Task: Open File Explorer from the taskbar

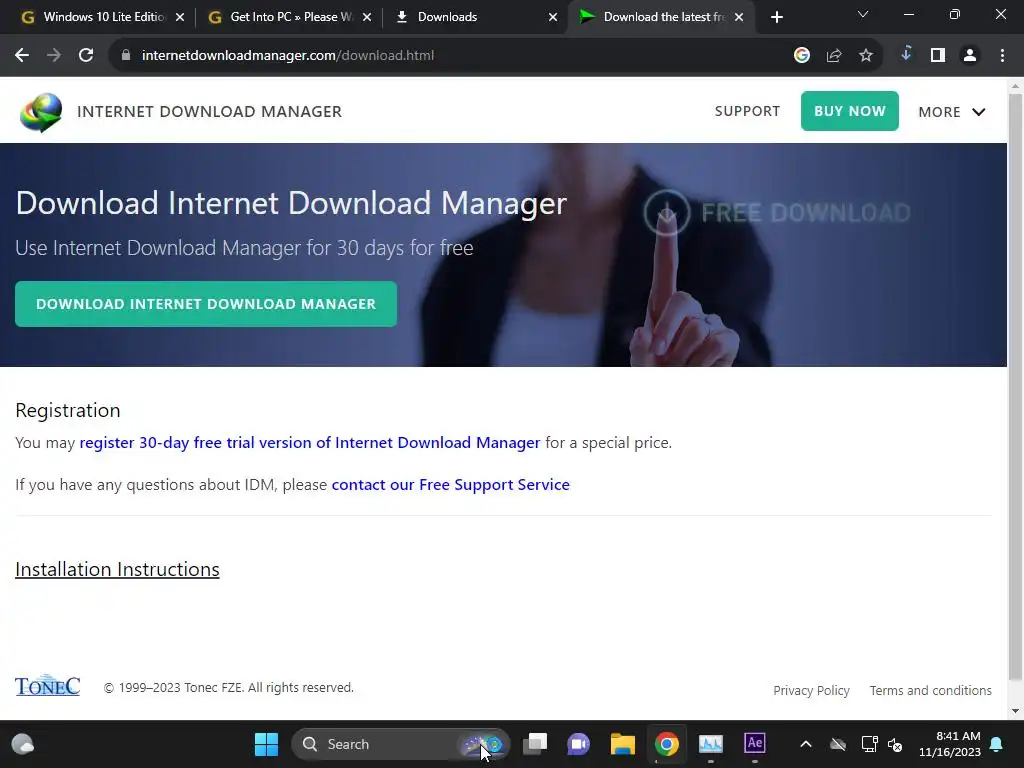Action: click(622, 744)
